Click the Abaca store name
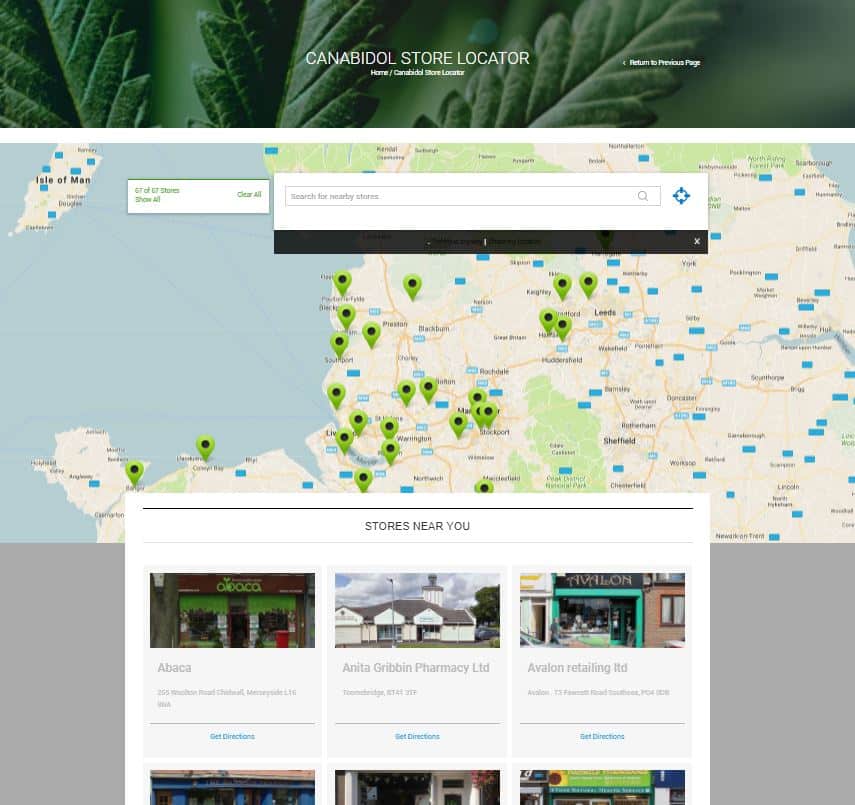Screen dimensions: 855x805 pyautogui.click(x=174, y=668)
